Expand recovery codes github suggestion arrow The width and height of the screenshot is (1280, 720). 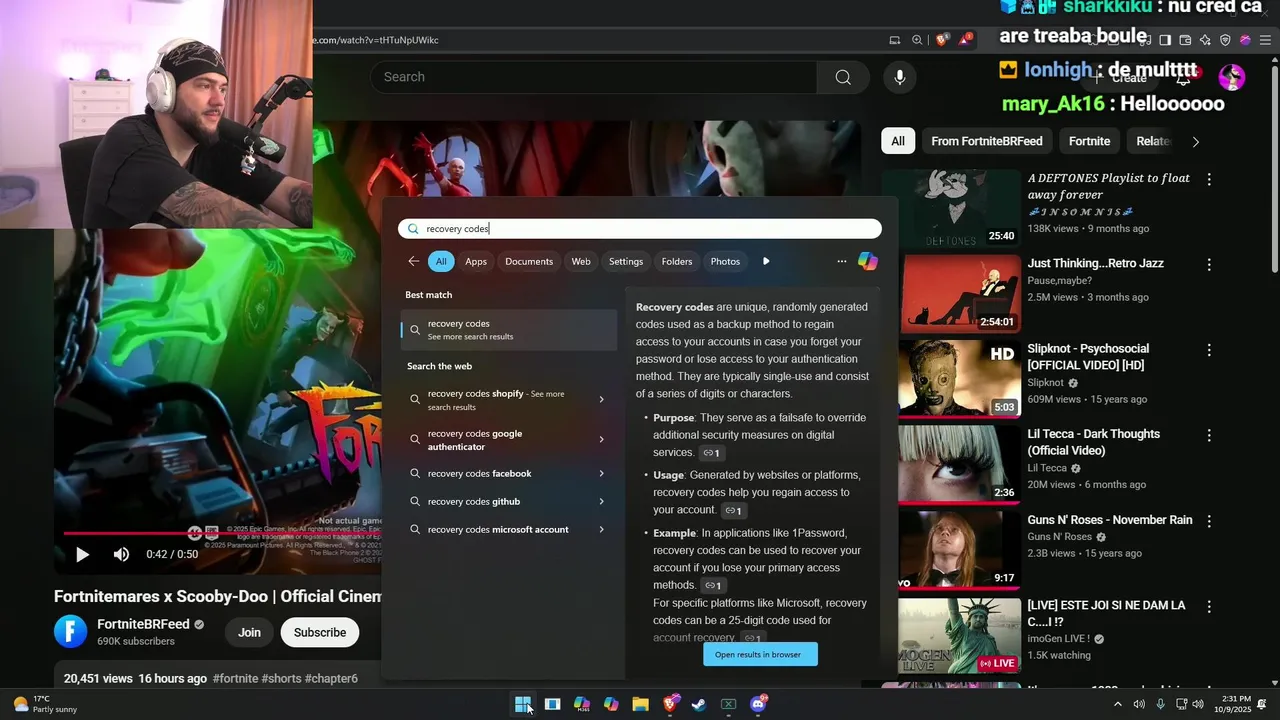(x=601, y=501)
